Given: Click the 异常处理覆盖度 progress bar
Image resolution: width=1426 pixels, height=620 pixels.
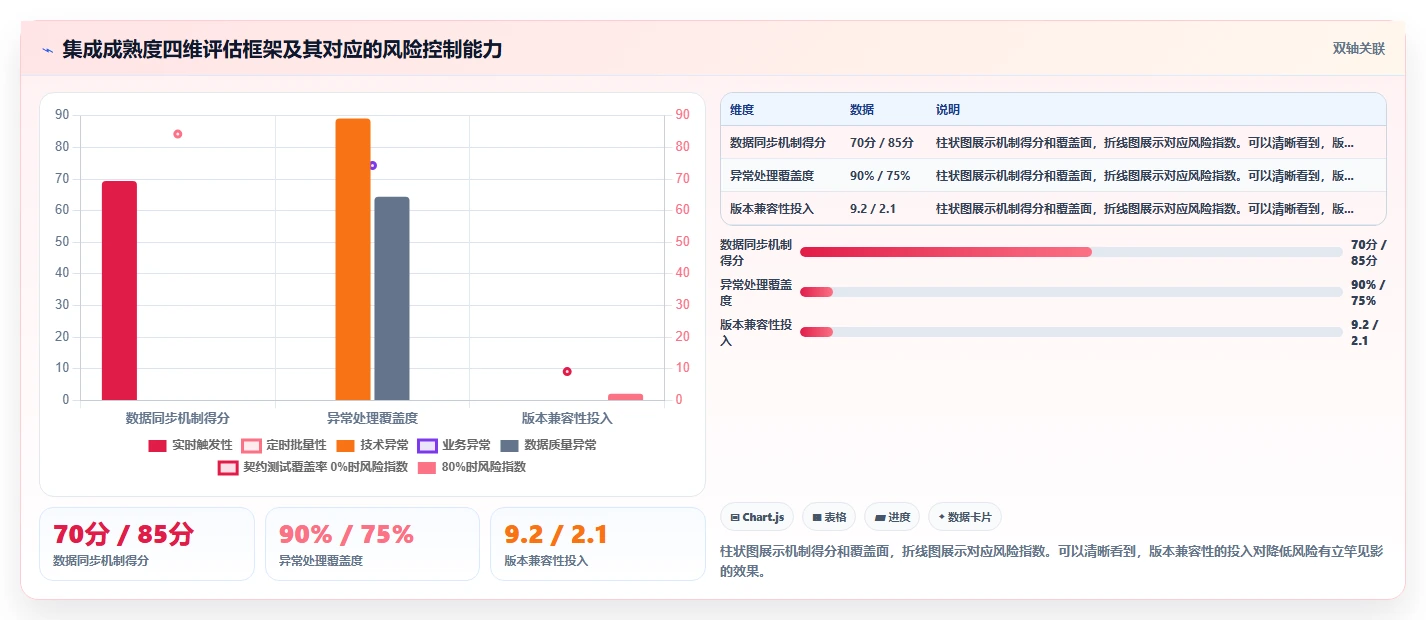Looking at the screenshot, I should [1071, 292].
